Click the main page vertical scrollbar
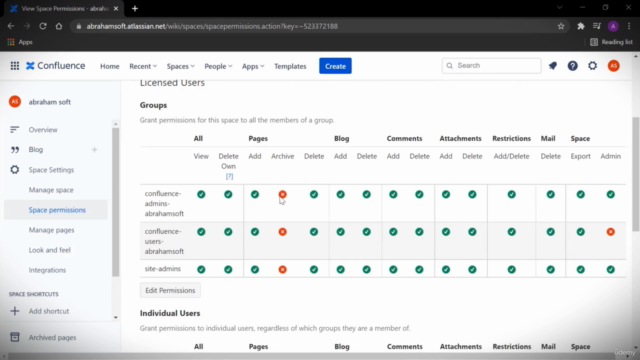This screenshot has width=640, height=360. [x=636, y=174]
